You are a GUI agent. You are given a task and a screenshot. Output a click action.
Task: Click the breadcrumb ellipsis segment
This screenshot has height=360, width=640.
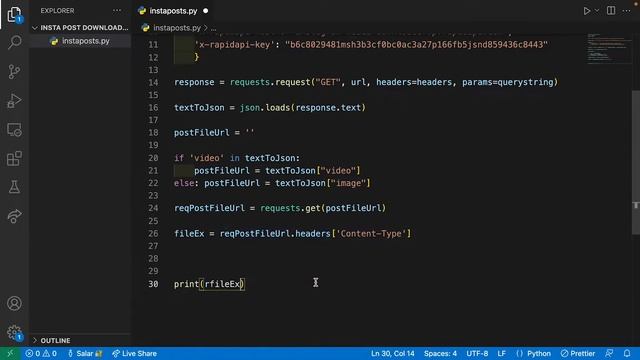tap(213, 28)
